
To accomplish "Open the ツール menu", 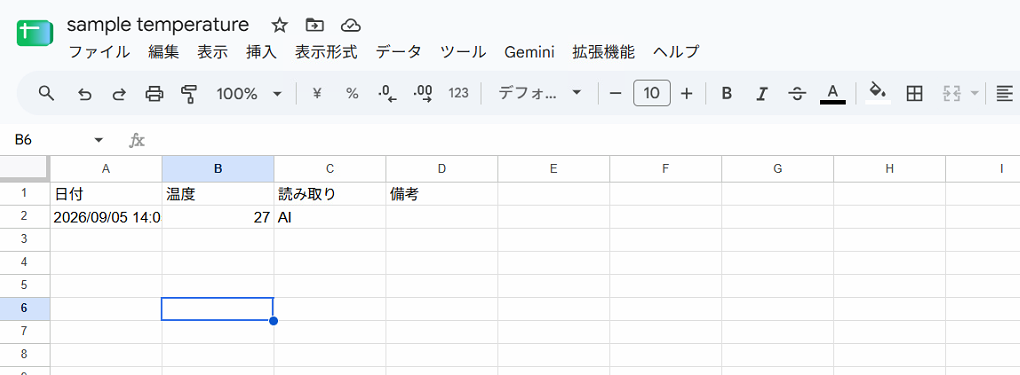I will pos(463,52).
